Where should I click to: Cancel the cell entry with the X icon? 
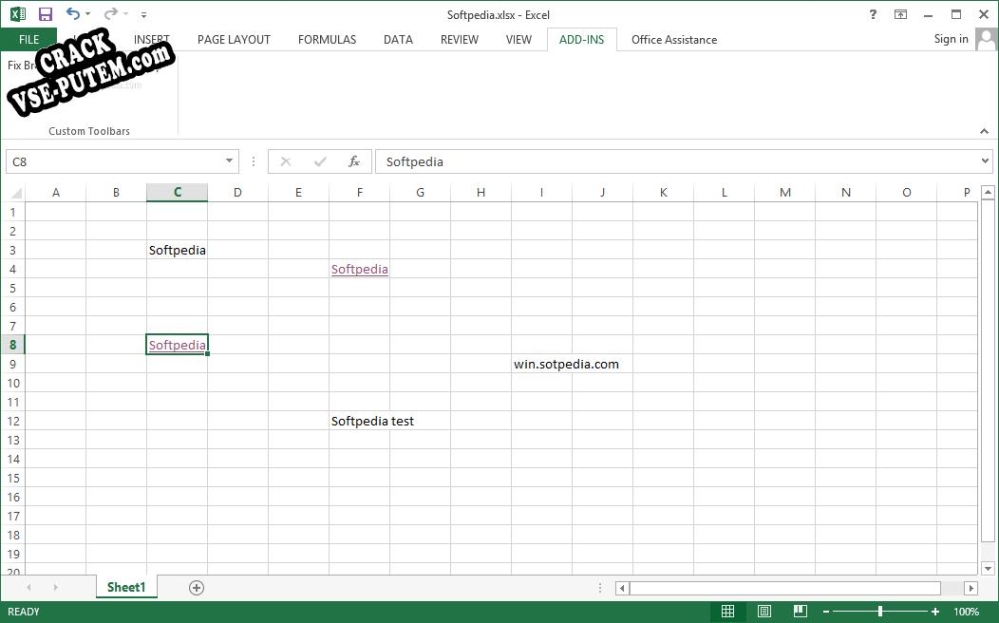tap(286, 161)
